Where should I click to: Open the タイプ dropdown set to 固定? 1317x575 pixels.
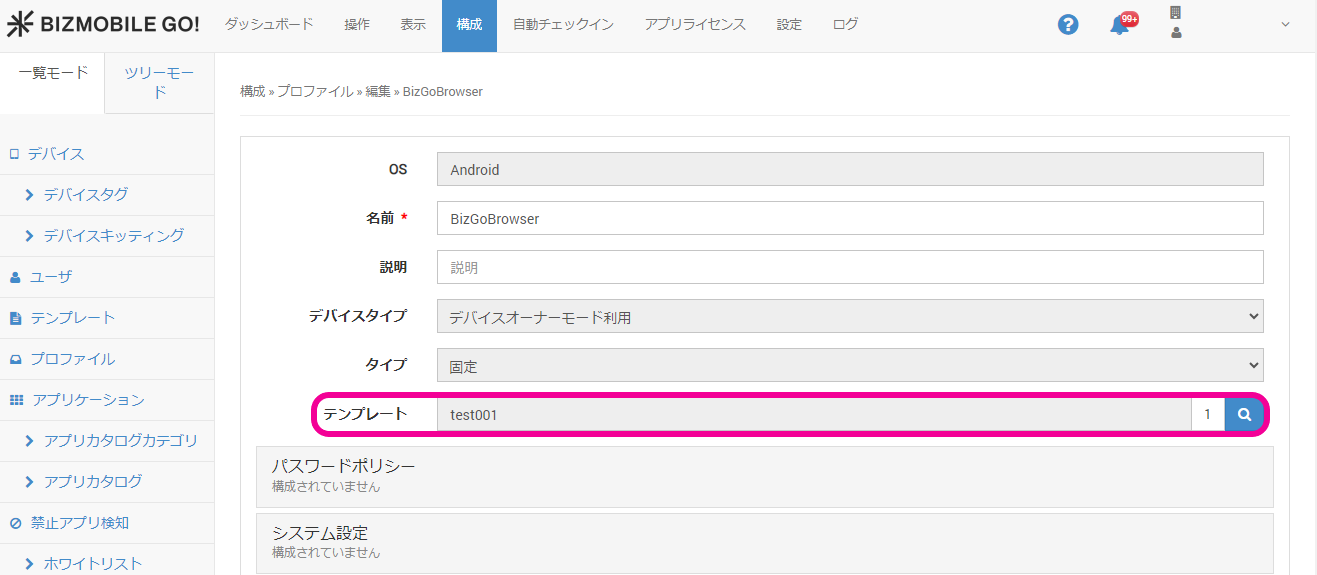(849, 366)
